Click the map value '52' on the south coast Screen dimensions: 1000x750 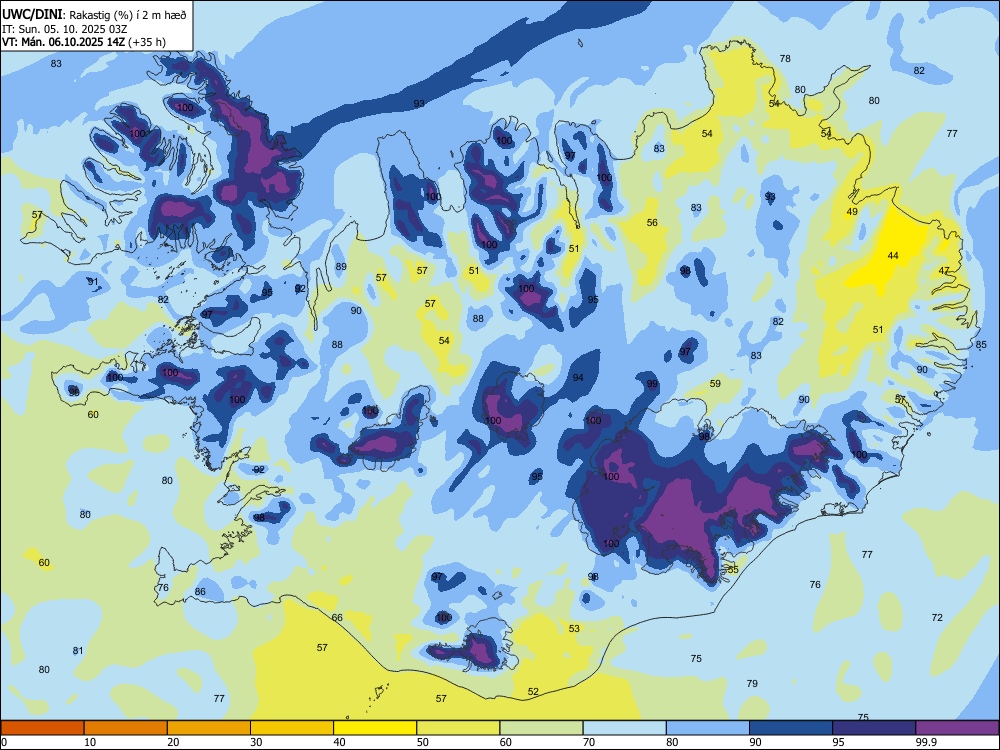(533, 692)
